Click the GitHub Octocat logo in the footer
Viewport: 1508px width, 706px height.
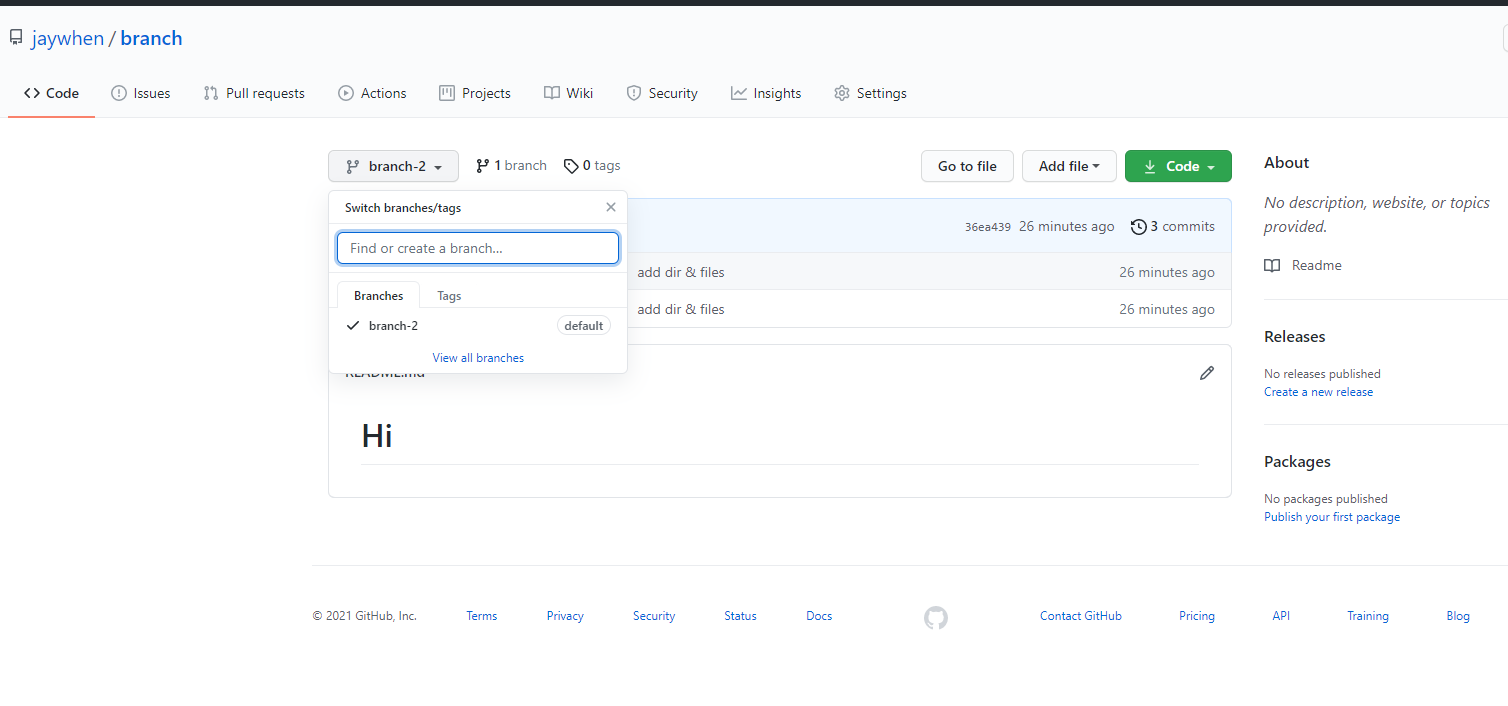point(936,618)
